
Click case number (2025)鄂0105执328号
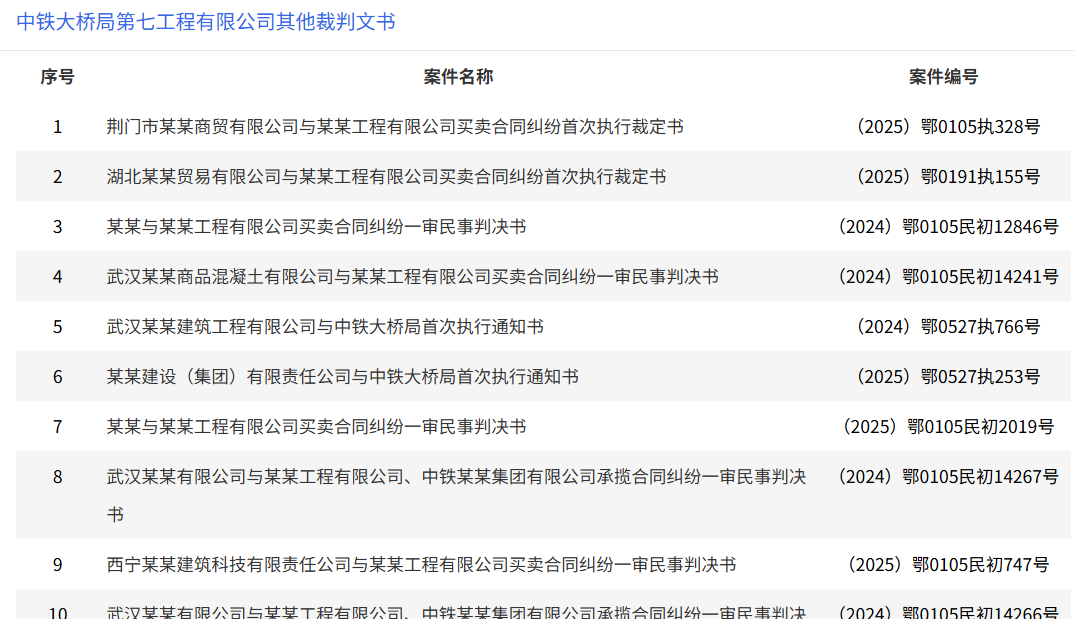click(x=944, y=127)
